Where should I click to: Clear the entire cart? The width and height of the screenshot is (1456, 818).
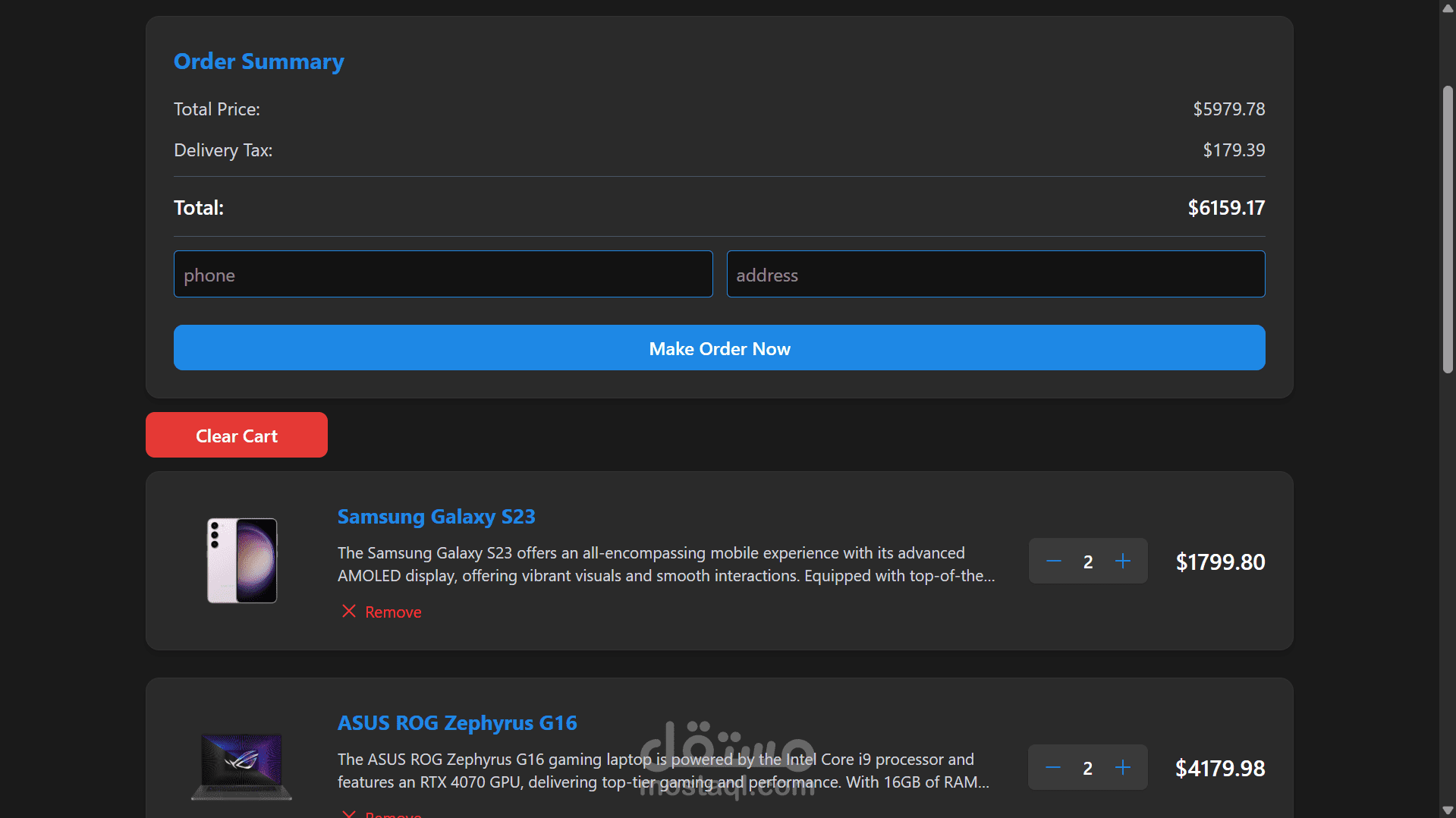pos(237,435)
